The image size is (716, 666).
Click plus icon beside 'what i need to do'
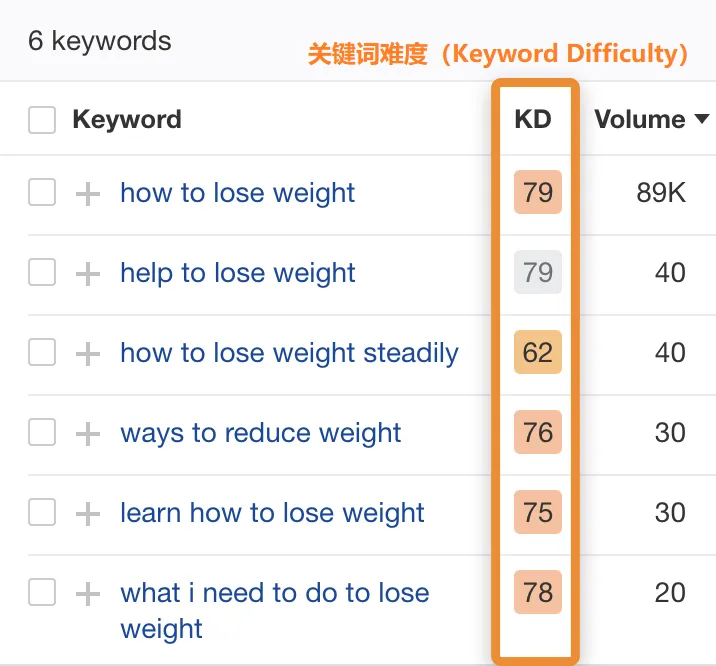[89, 593]
